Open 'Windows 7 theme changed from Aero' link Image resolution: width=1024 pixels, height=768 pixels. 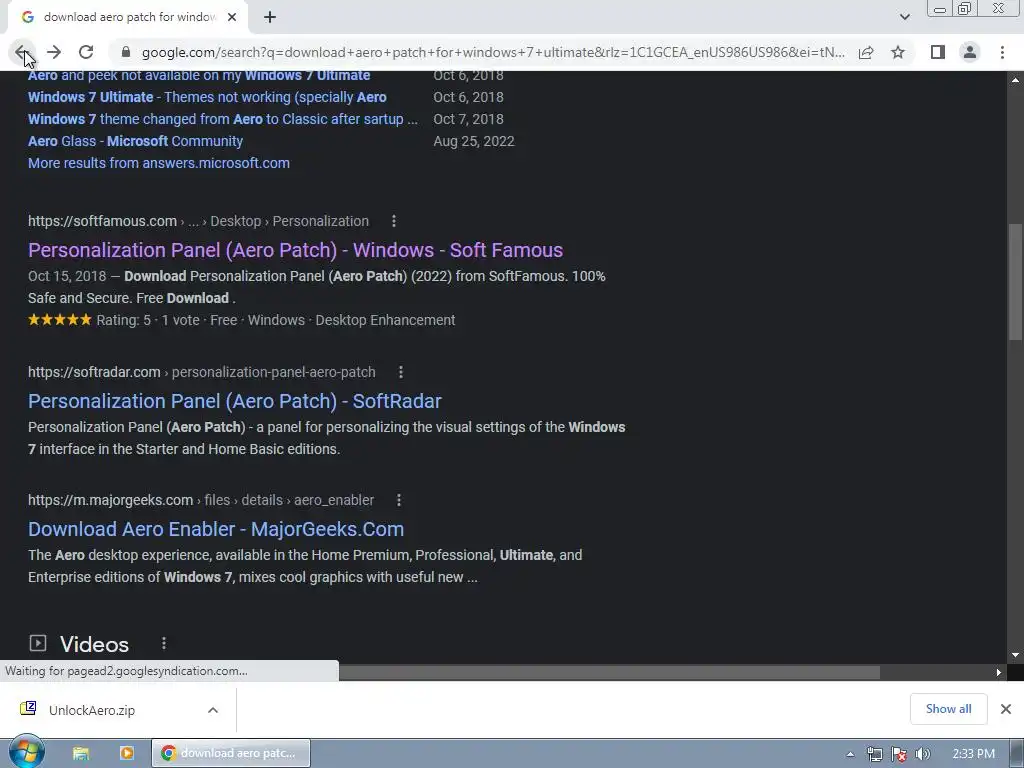click(x=223, y=120)
